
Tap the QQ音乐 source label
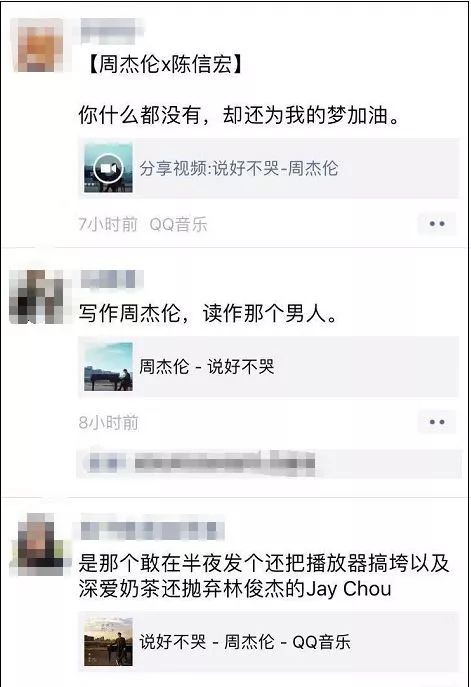pyautogui.click(x=178, y=224)
